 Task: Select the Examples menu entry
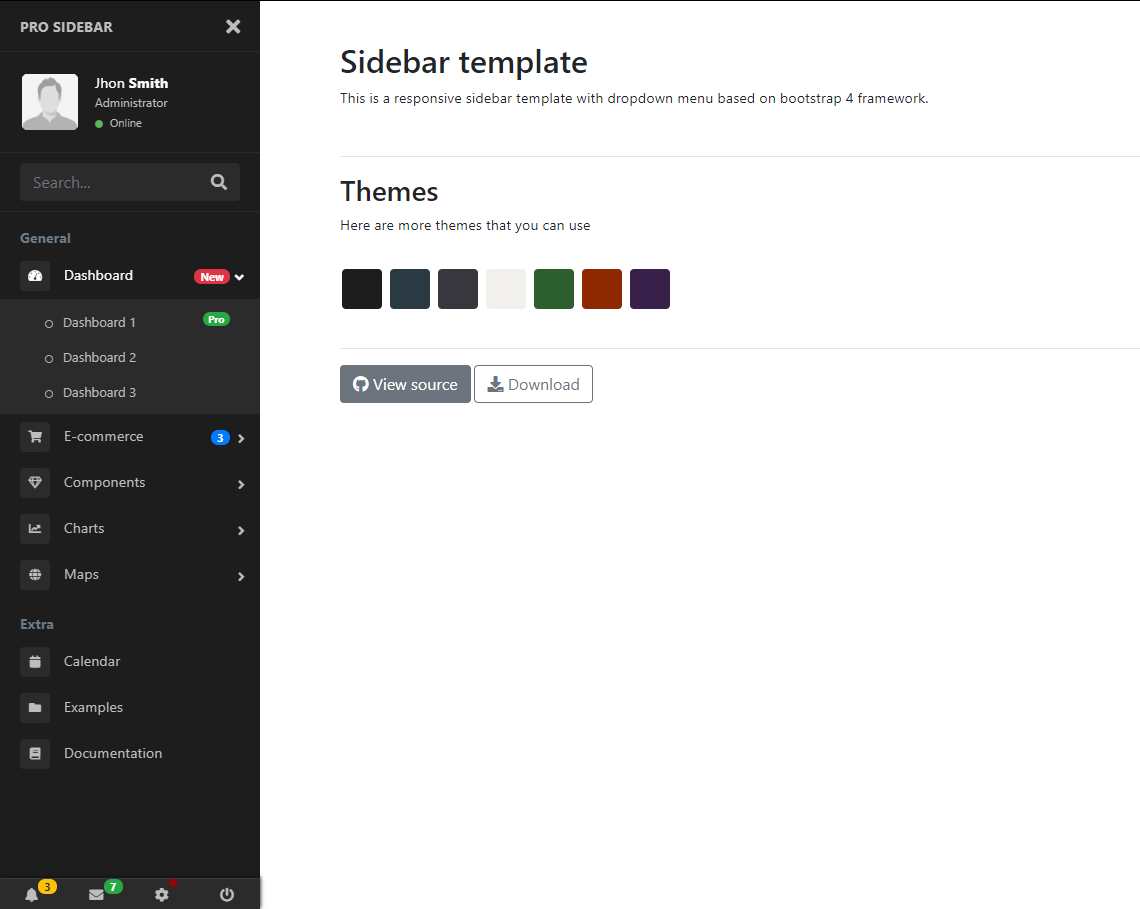pyautogui.click(x=93, y=707)
